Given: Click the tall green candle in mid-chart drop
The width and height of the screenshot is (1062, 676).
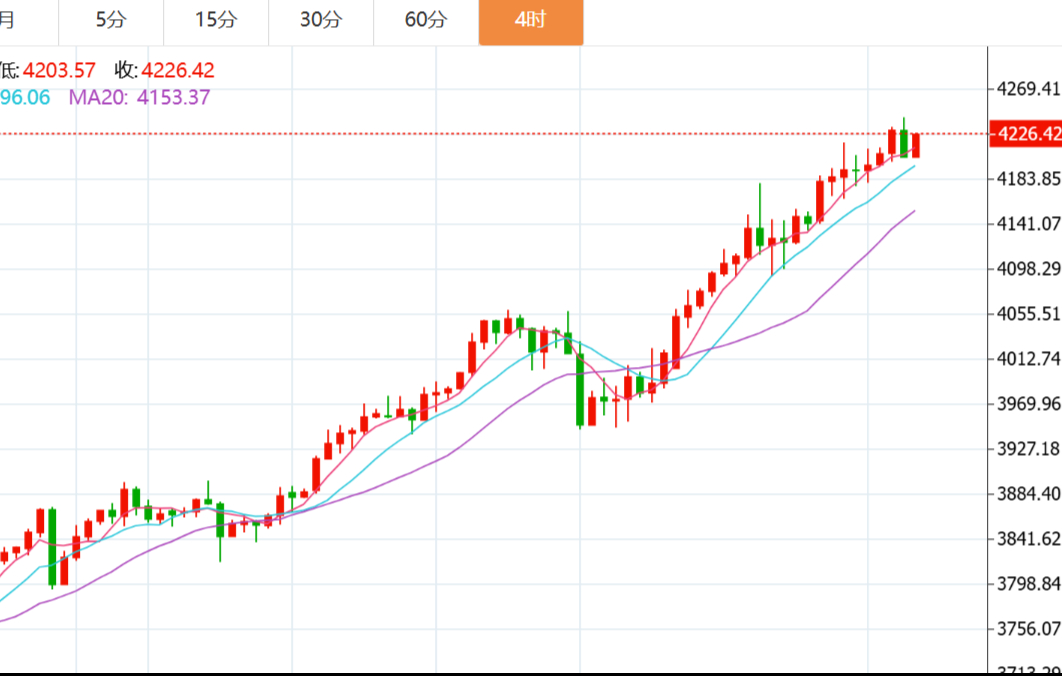Looking at the screenshot, I should 580,390.
